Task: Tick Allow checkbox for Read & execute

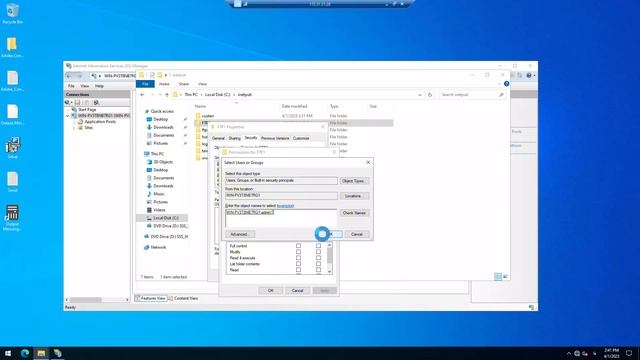Action: pos(298,258)
